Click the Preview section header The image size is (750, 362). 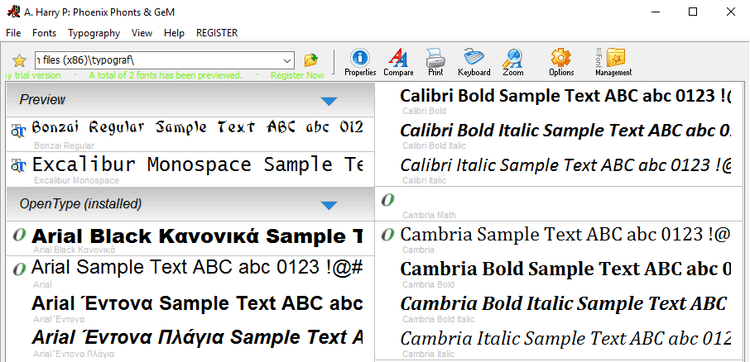click(190, 100)
